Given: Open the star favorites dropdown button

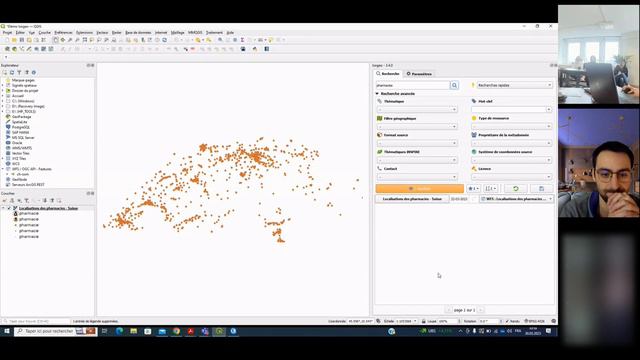Looking at the screenshot, I should click(473, 189).
